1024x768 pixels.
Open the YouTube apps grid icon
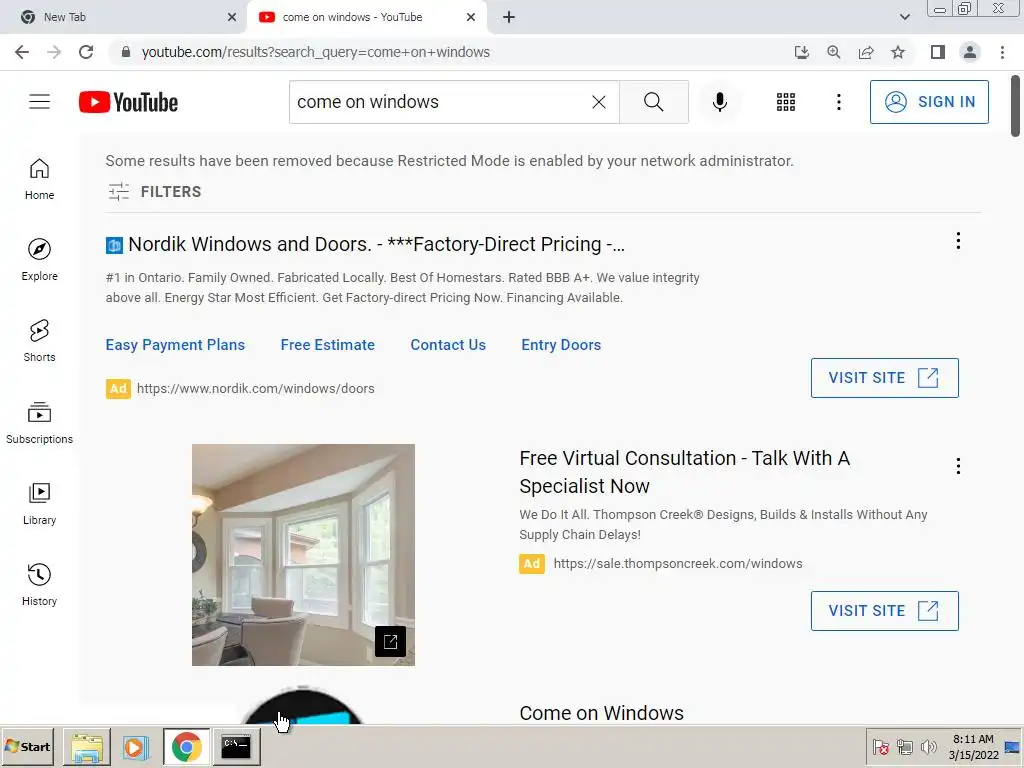click(x=786, y=102)
